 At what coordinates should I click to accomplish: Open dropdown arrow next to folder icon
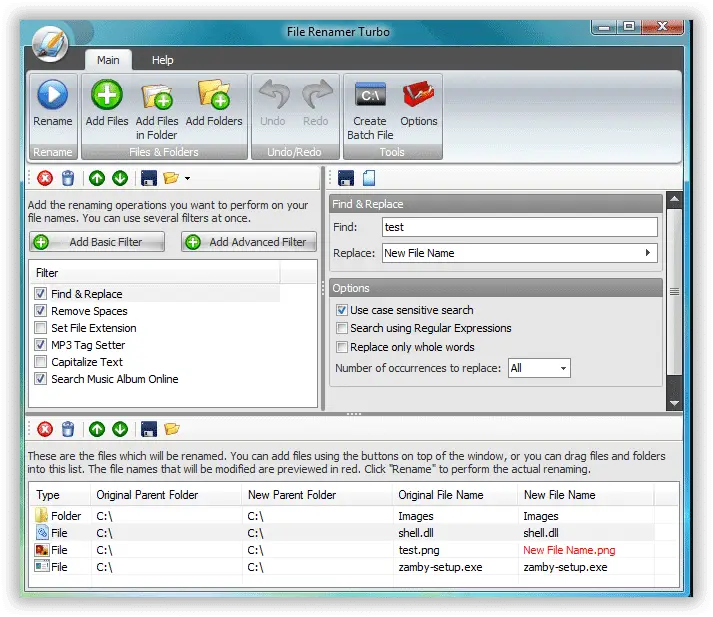click(x=187, y=179)
